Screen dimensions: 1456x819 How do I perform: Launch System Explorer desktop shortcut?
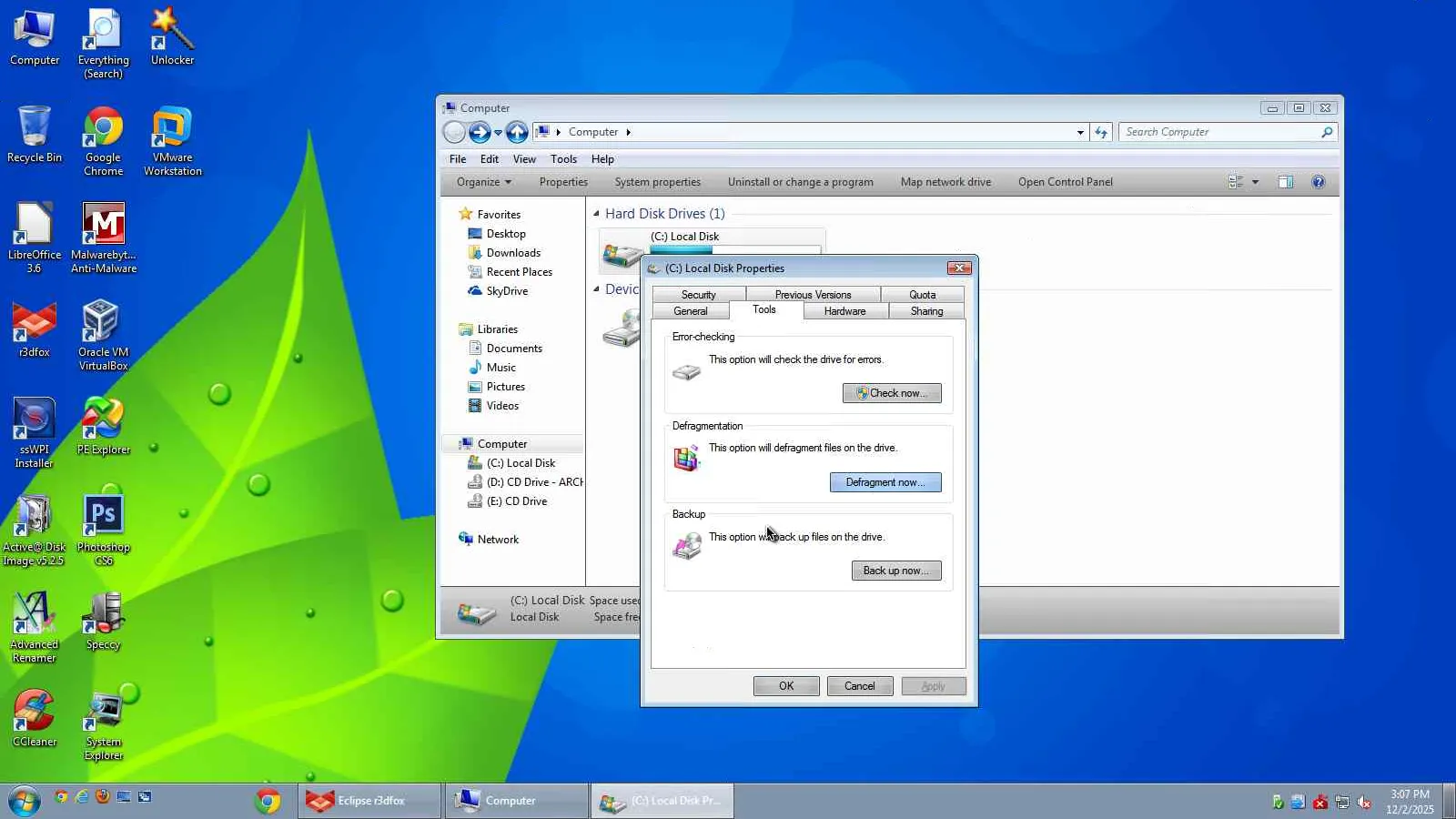(x=103, y=725)
